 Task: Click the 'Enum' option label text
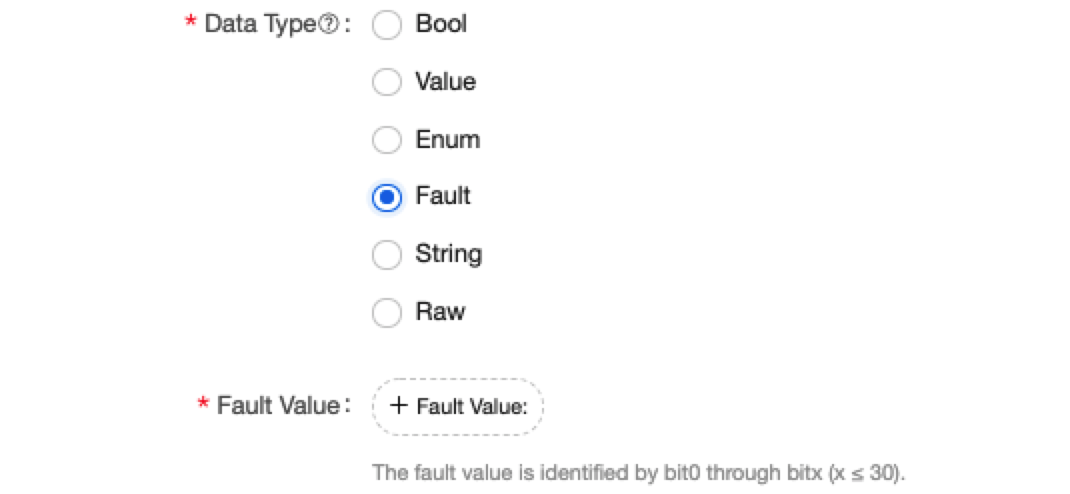point(447,140)
